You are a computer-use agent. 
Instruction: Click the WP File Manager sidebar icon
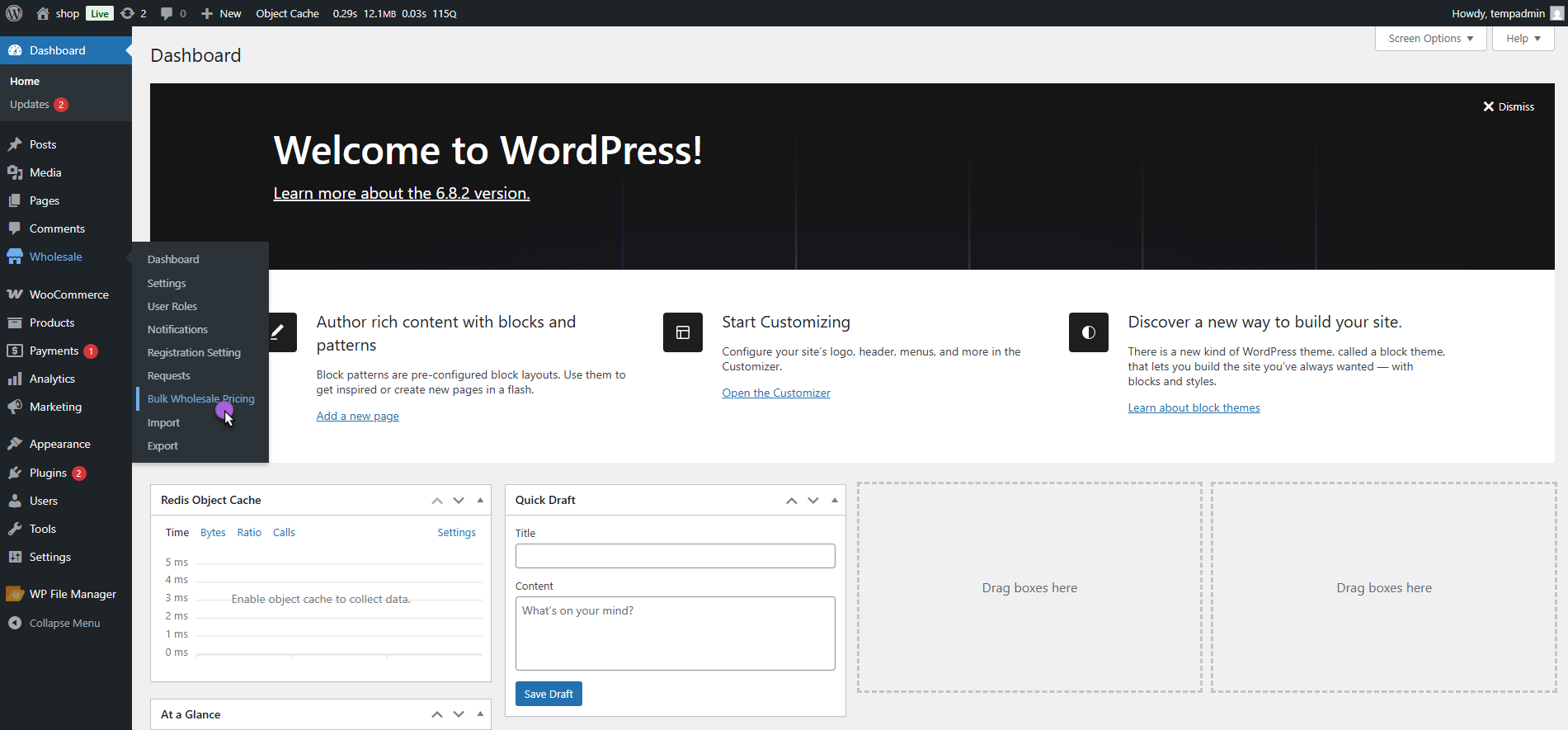[x=15, y=594]
